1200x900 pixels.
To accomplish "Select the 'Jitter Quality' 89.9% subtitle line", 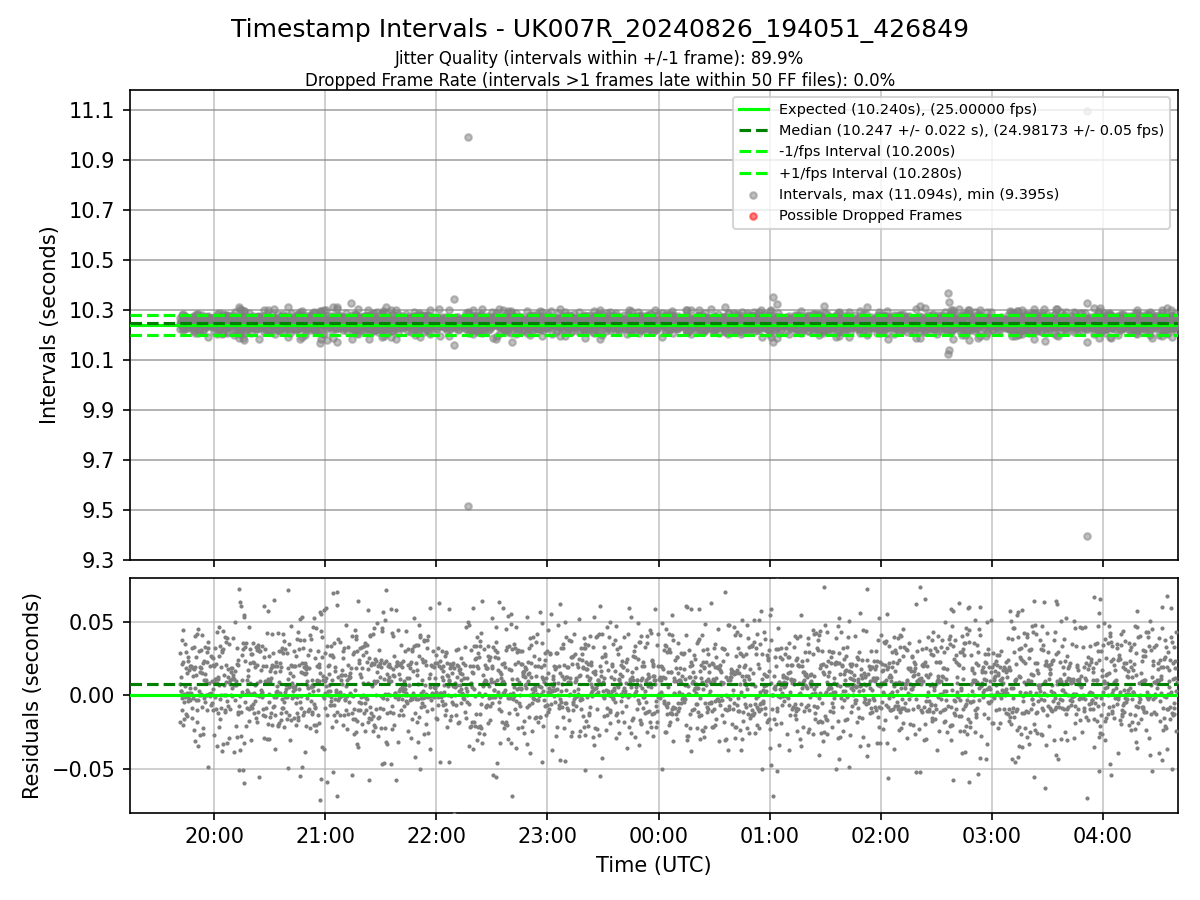I will point(599,59).
